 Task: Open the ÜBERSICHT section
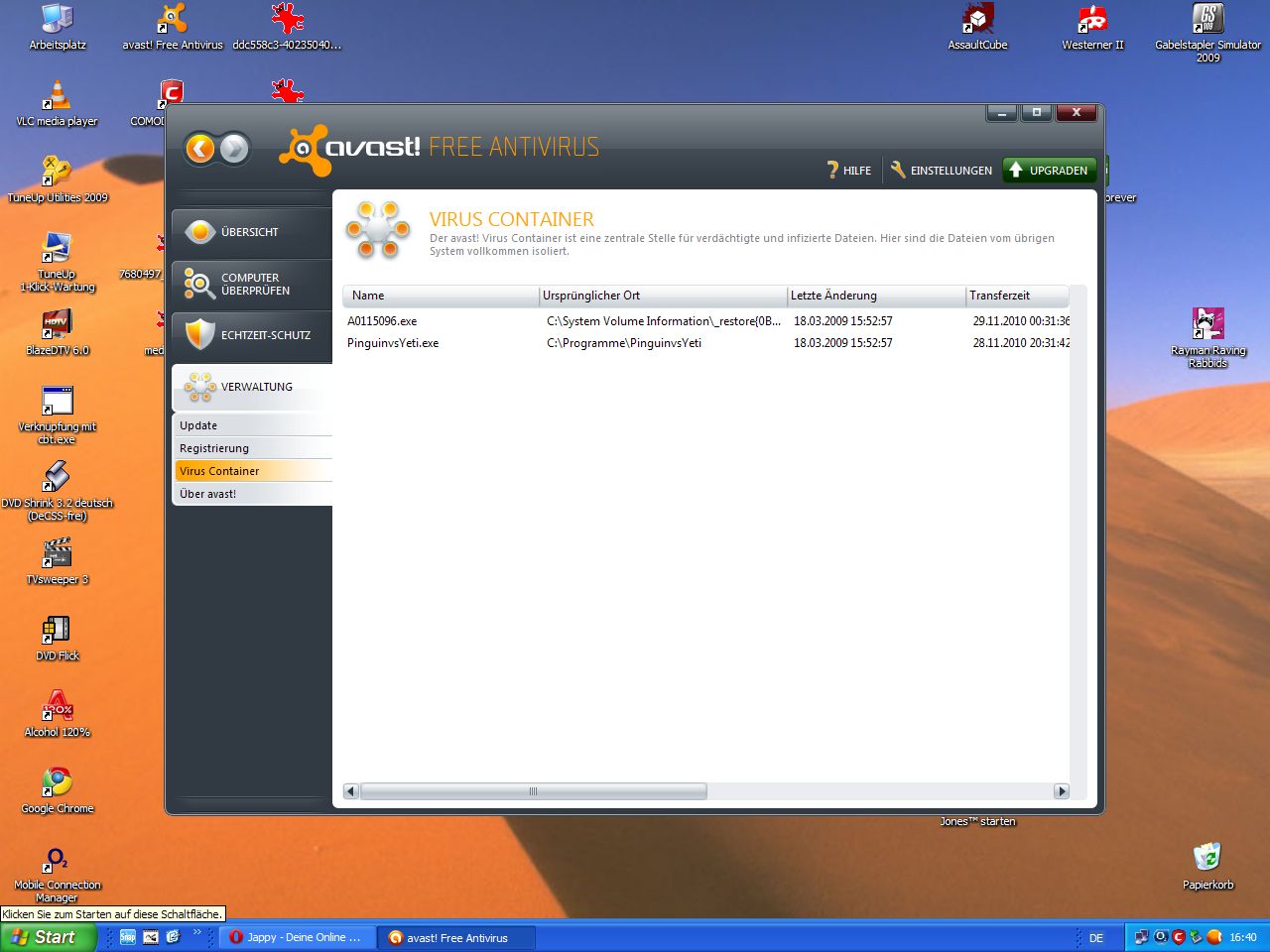tap(252, 232)
